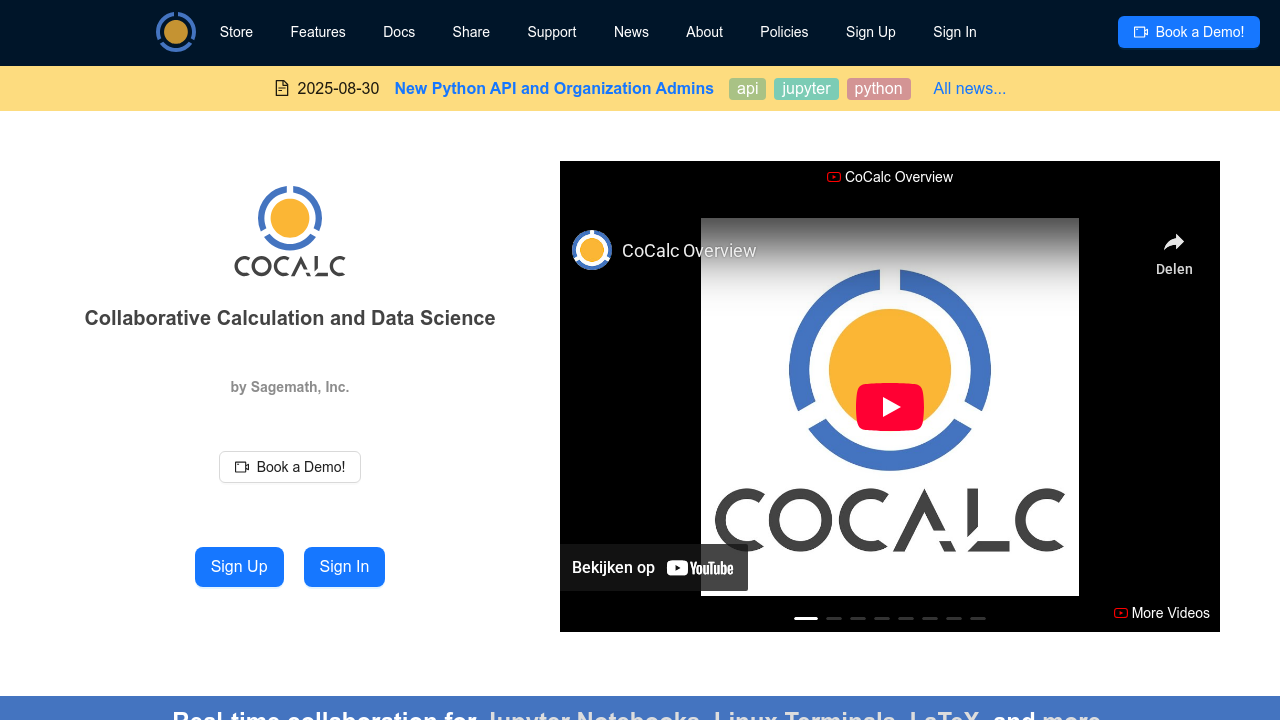Select the second carousel dot below the video

click(833, 618)
